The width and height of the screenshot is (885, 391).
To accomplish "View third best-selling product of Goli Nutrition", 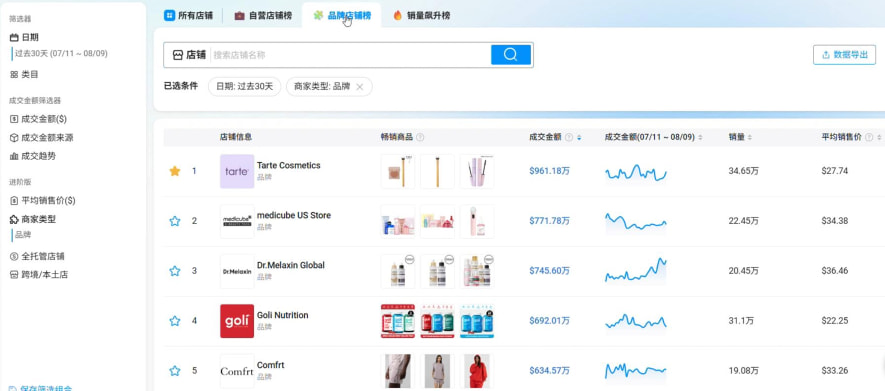I will [477, 321].
